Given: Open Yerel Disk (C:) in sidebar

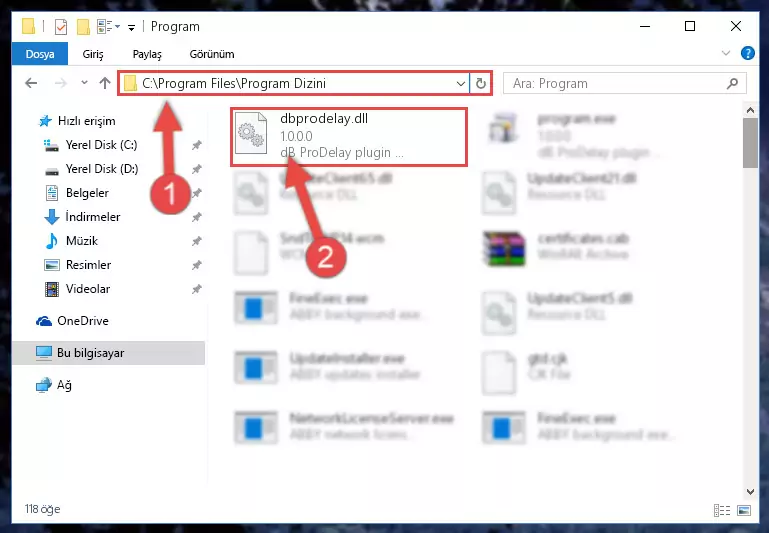Looking at the screenshot, I should (91, 145).
